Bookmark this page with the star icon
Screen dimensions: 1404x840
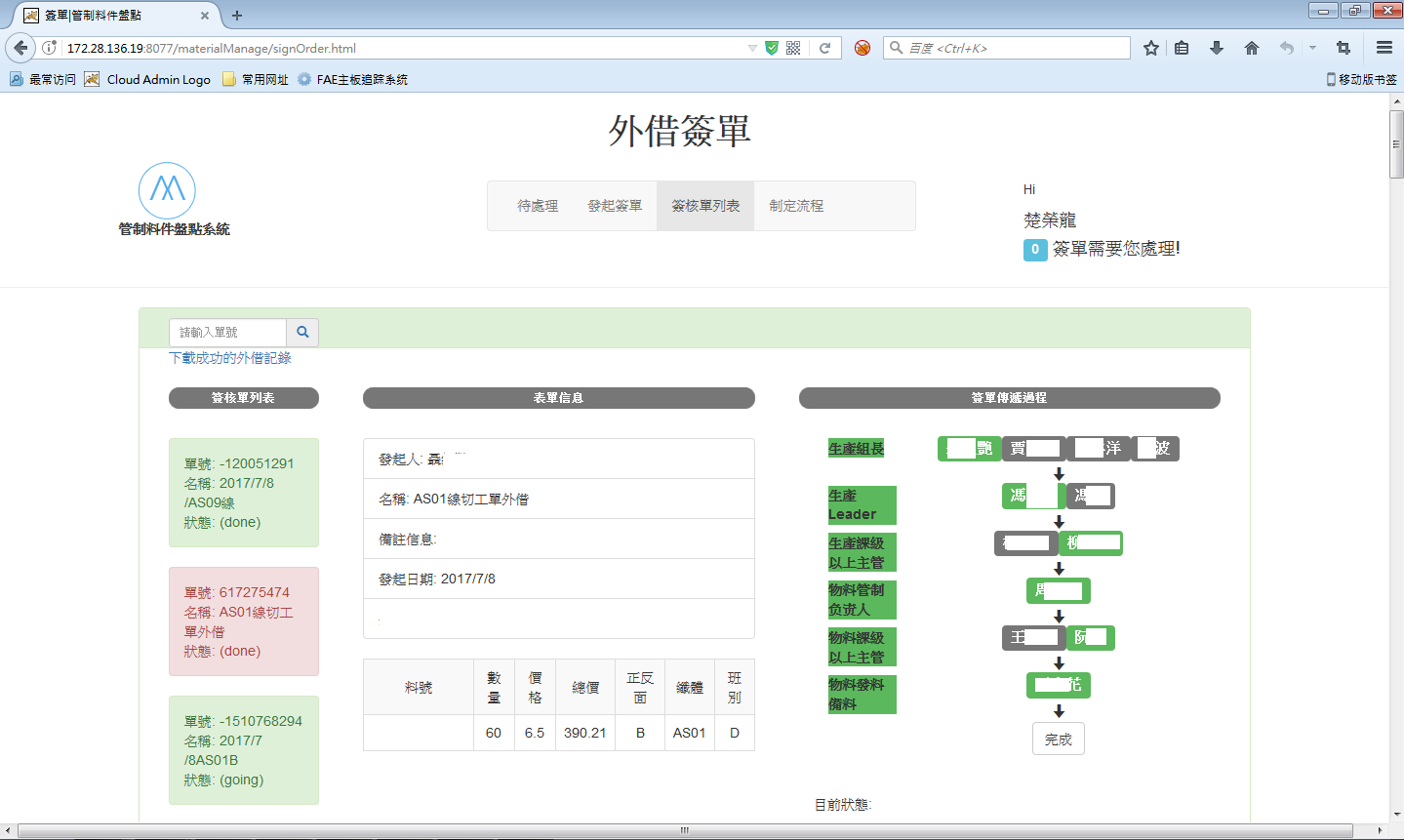[1151, 48]
